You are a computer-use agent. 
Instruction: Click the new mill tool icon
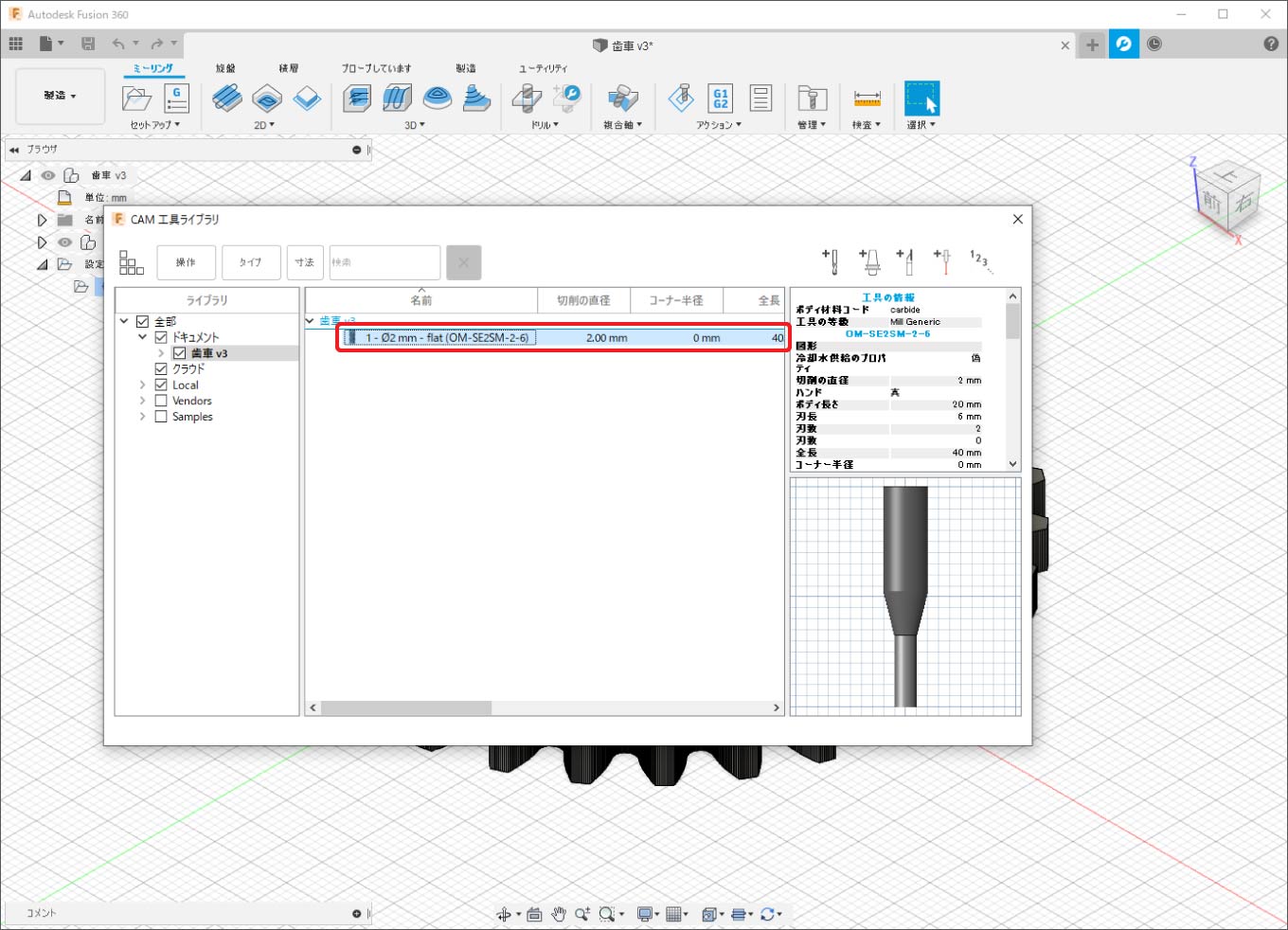click(x=831, y=260)
